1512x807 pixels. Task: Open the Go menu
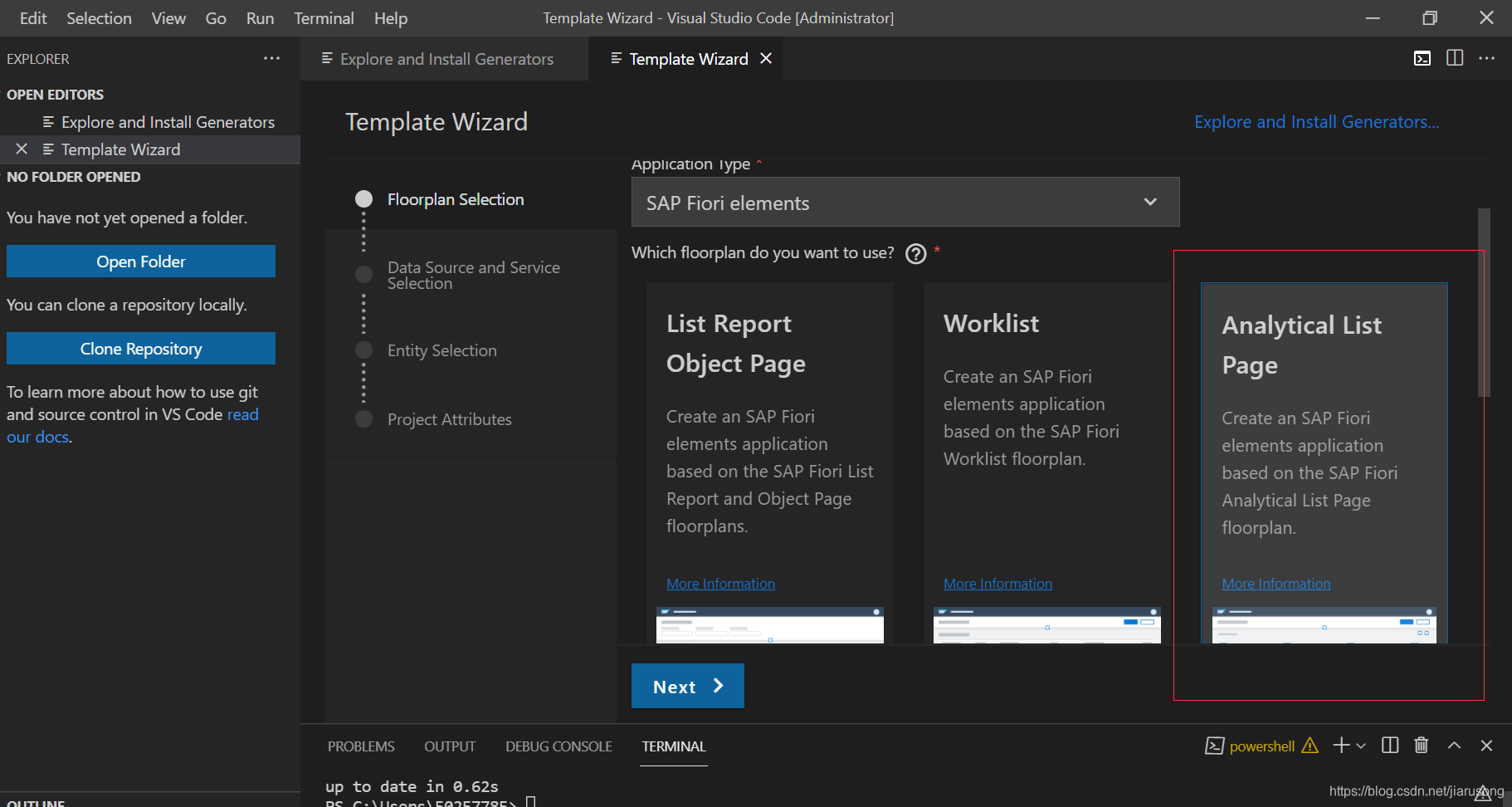pyautogui.click(x=216, y=17)
